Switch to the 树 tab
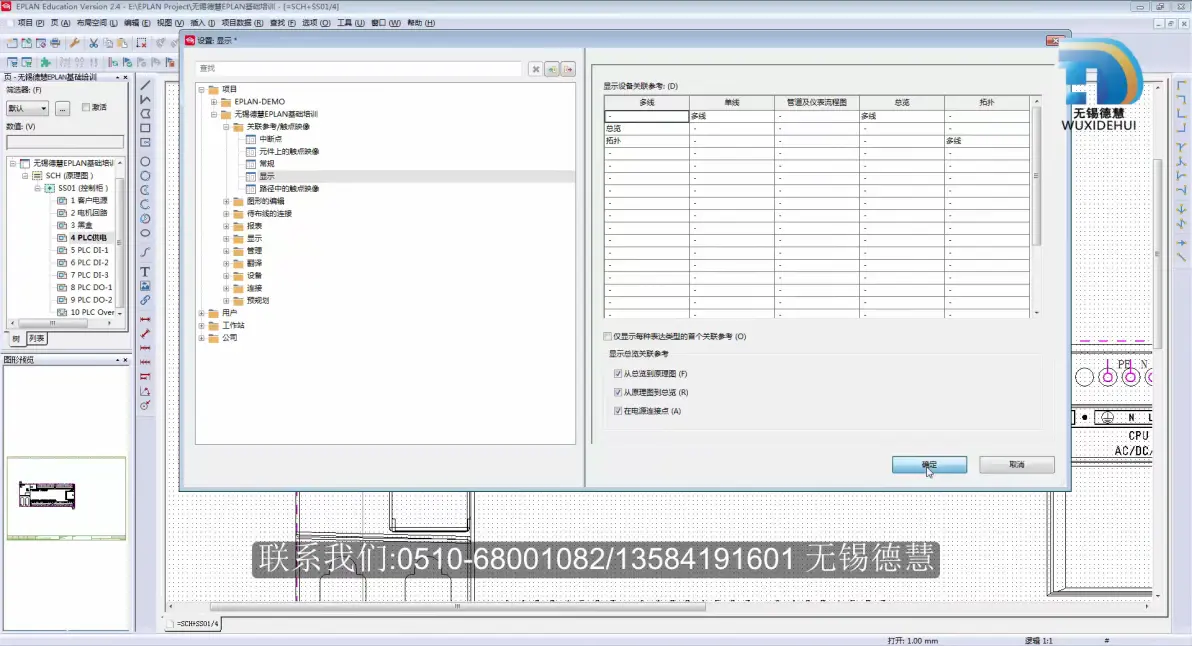 (x=16, y=339)
